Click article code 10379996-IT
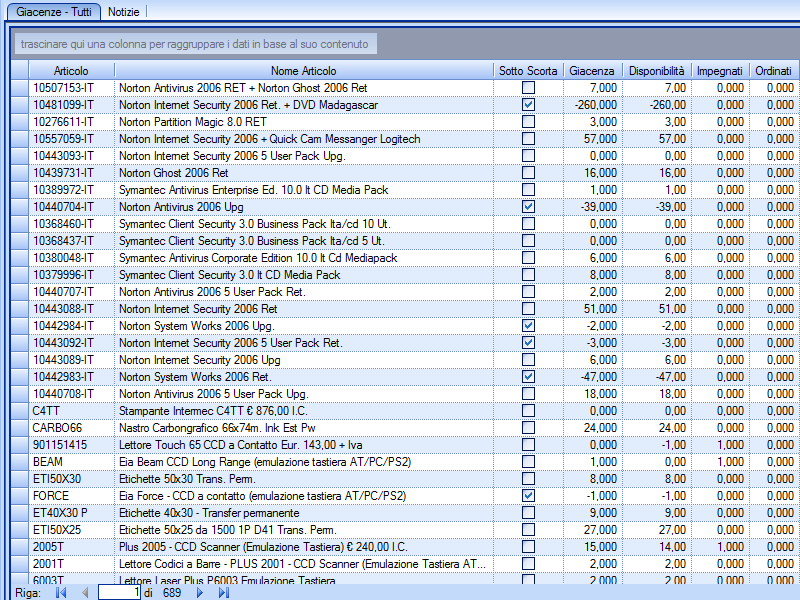800x600 pixels. click(x=64, y=274)
